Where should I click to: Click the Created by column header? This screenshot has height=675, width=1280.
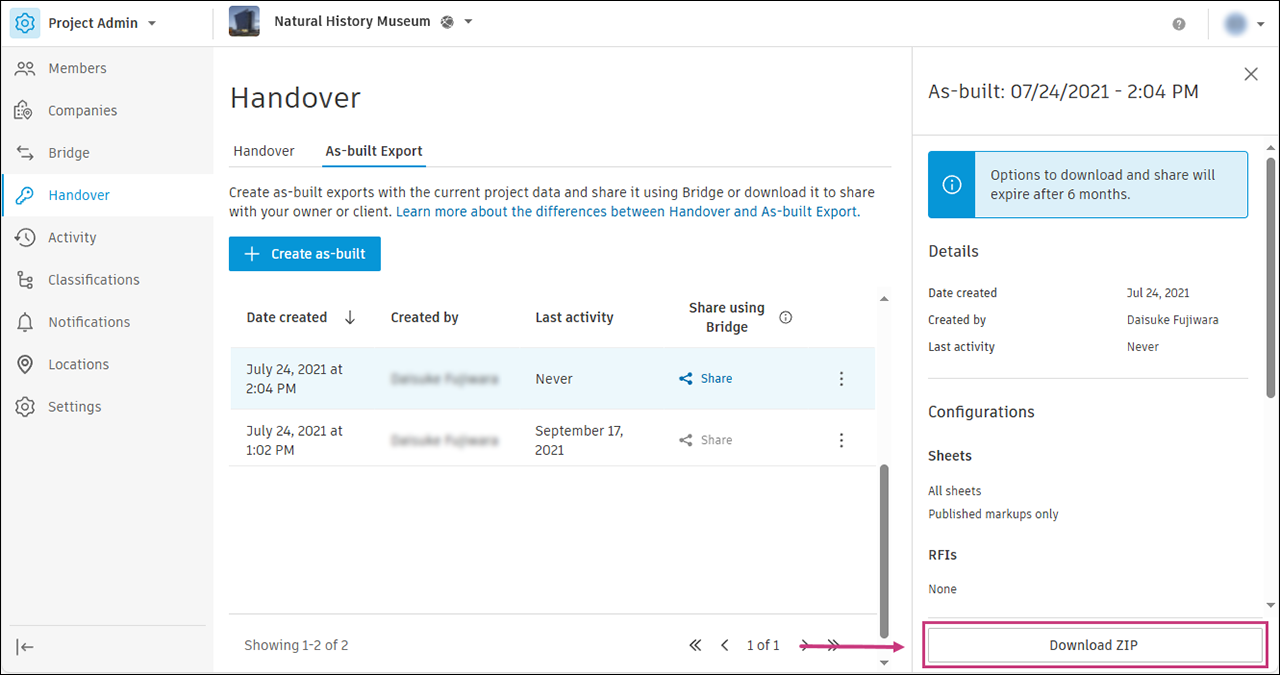pos(425,317)
